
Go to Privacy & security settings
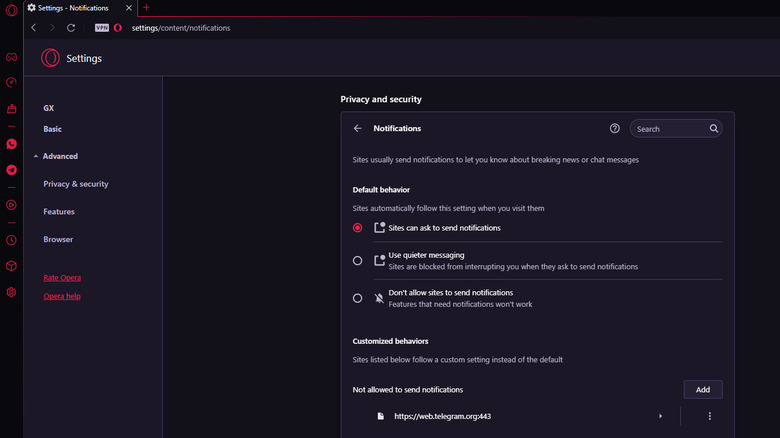[x=76, y=184]
